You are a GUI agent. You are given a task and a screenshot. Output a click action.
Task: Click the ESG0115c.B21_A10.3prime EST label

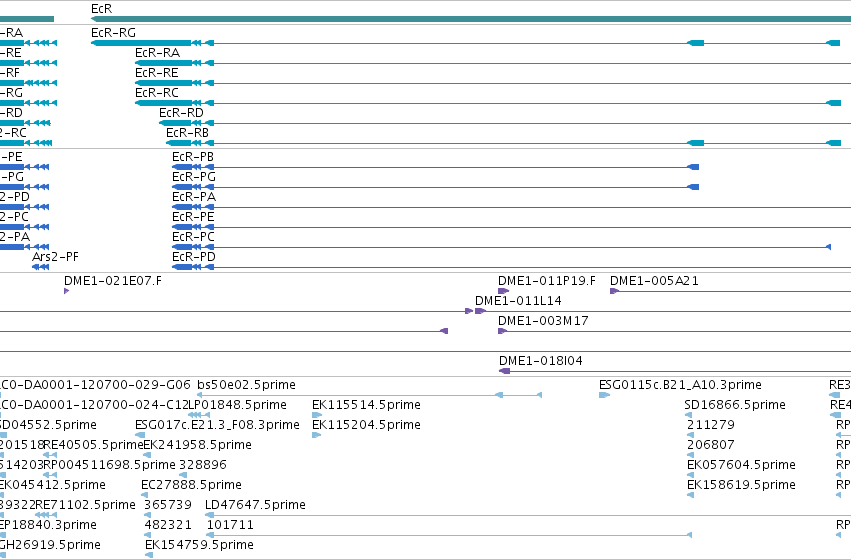(x=681, y=385)
